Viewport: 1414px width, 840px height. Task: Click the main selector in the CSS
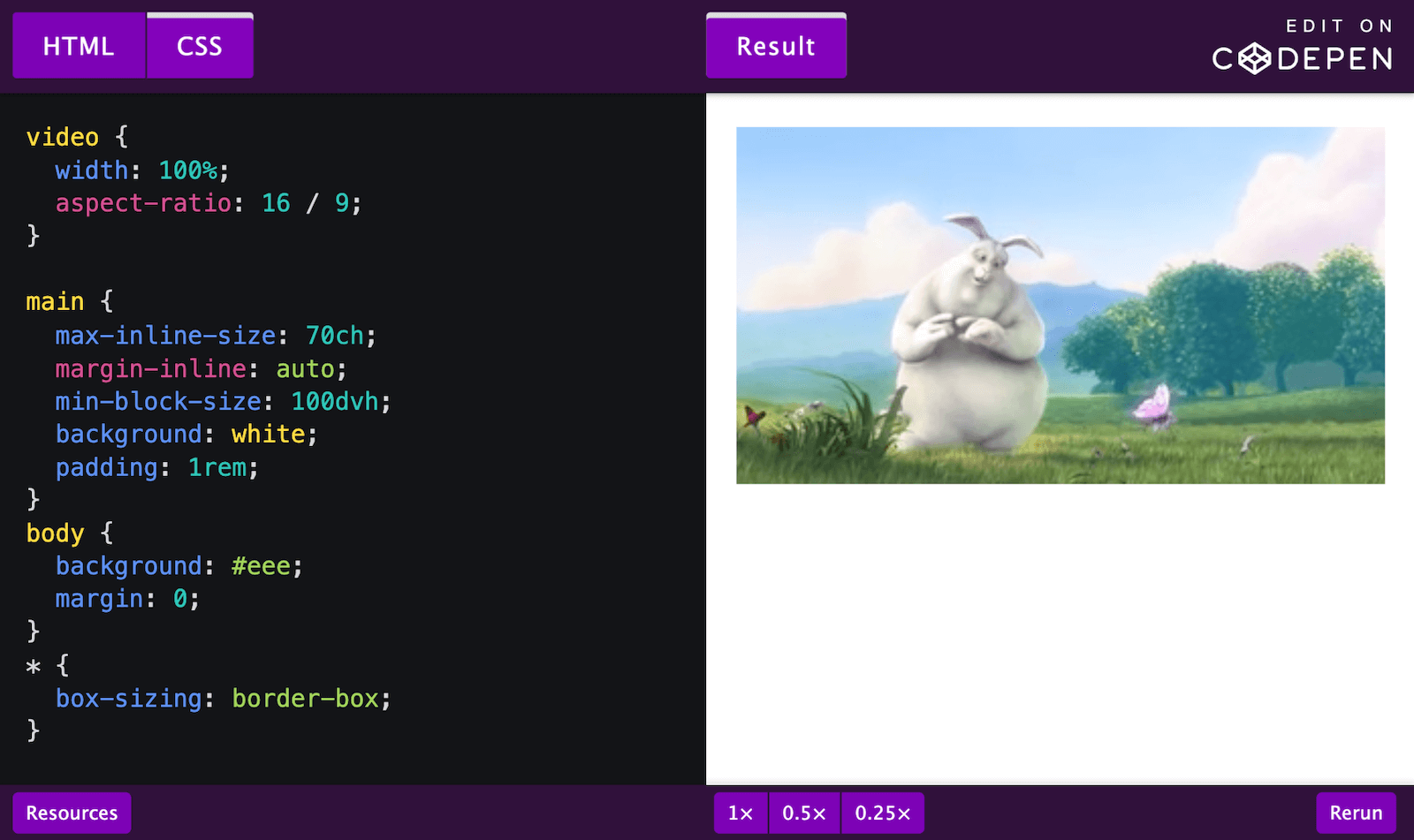[x=54, y=301]
